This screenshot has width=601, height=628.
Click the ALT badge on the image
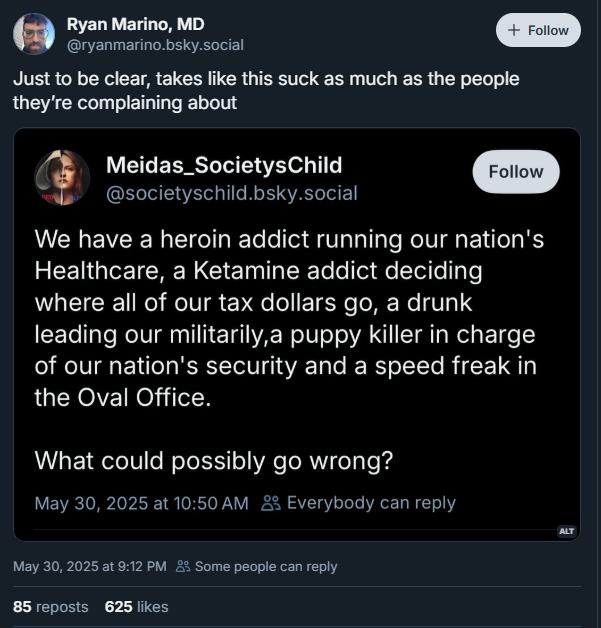click(x=566, y=531)
